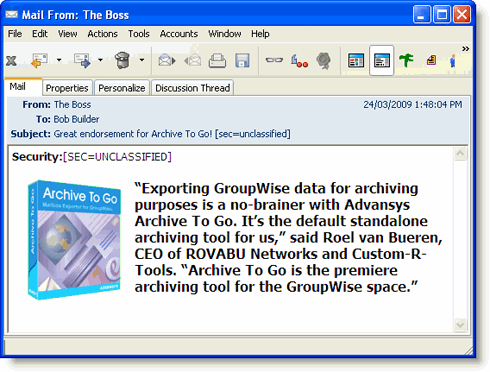Click the sender name The Boss
The image size is (490, 372).
72,105
